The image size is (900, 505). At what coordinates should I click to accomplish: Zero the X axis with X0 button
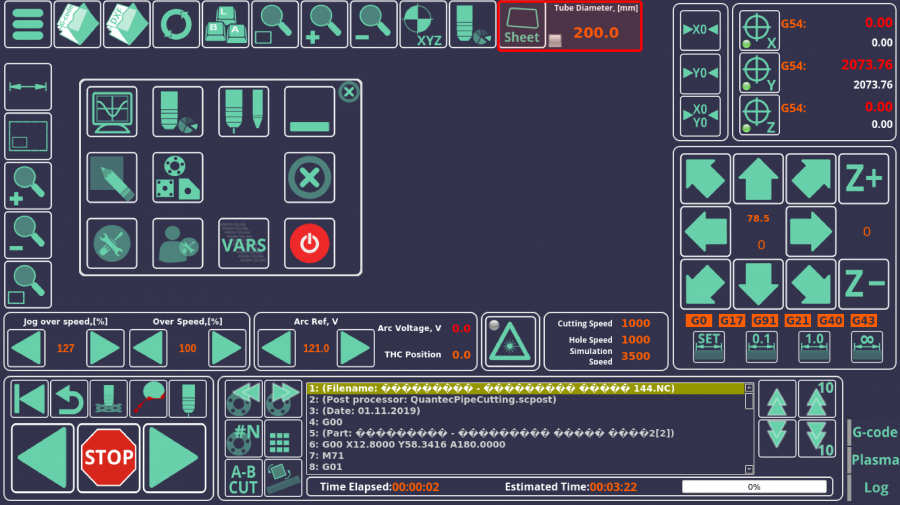coord(700,30)
